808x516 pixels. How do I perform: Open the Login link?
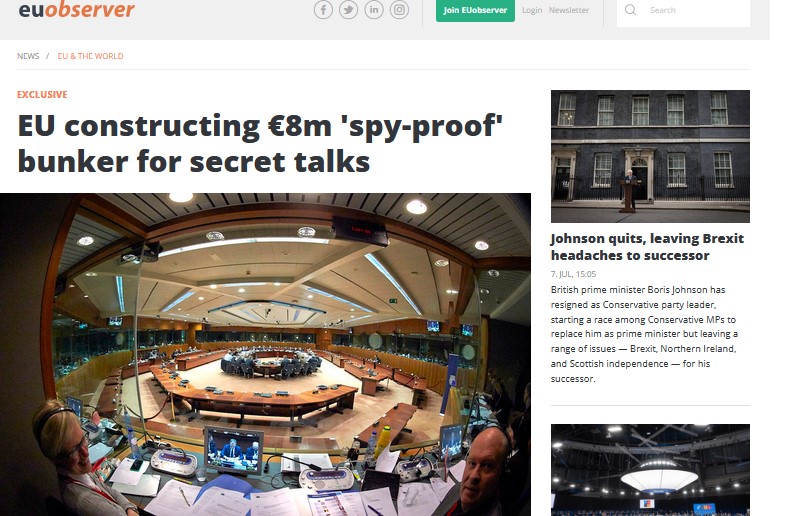point(532,10)
